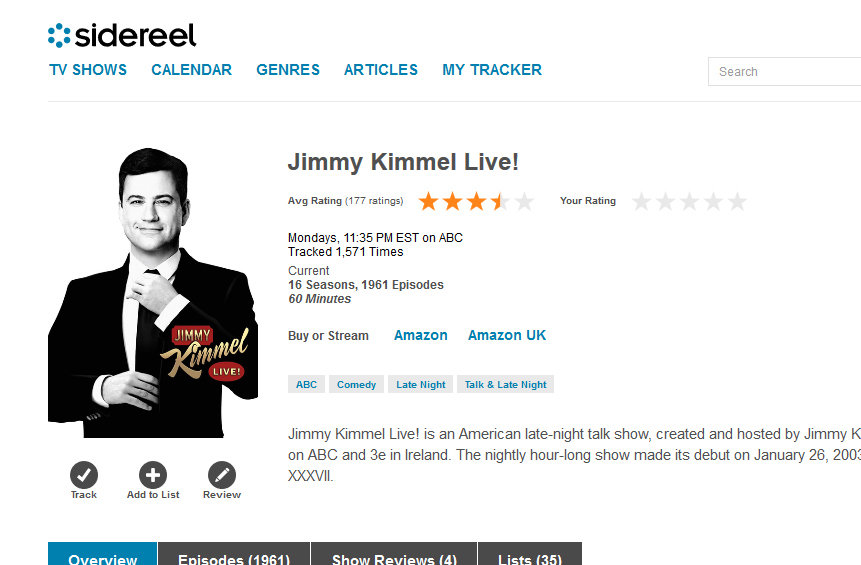The height and width of the screenshot is (565, 861).
Task: Open the Lists (35) tab
Action: point(529,558)
